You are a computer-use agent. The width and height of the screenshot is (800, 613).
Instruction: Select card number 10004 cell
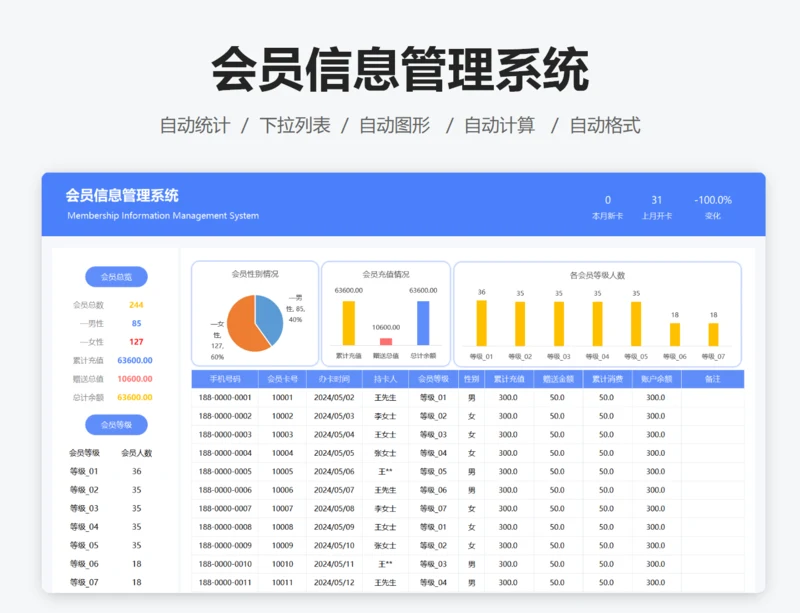coord(283,453)
